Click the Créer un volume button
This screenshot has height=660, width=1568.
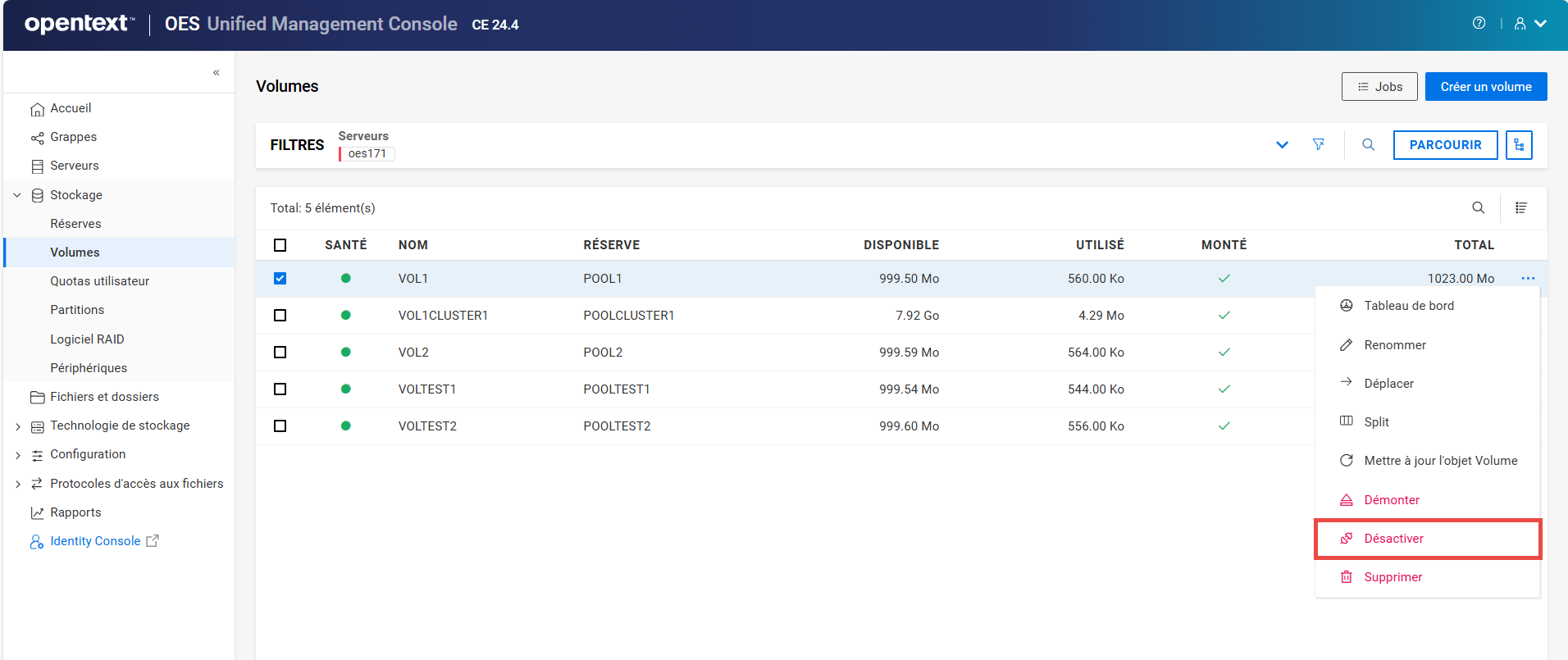click(1485, 87)
